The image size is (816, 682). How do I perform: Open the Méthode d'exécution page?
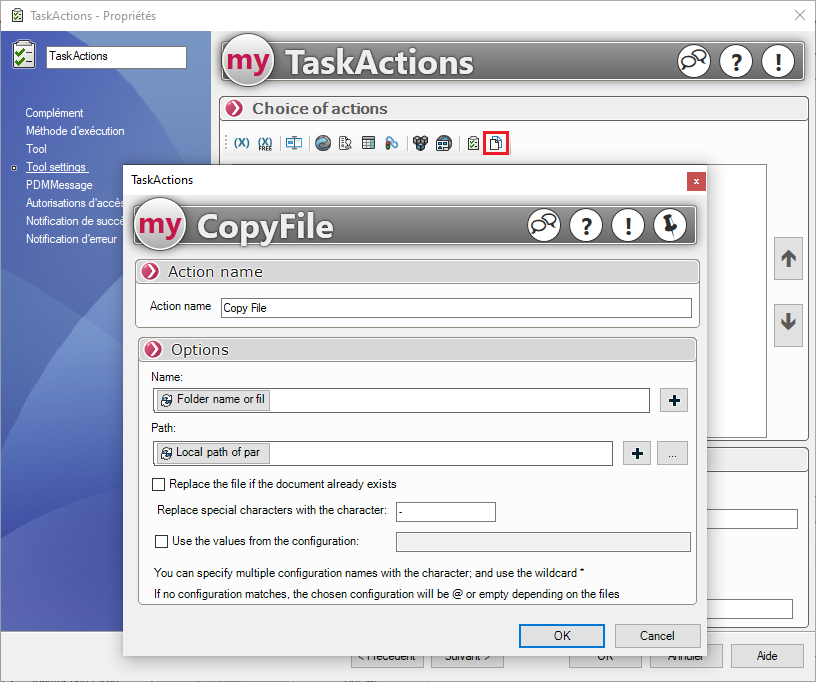pyautogui.click(x=75, y=131)
